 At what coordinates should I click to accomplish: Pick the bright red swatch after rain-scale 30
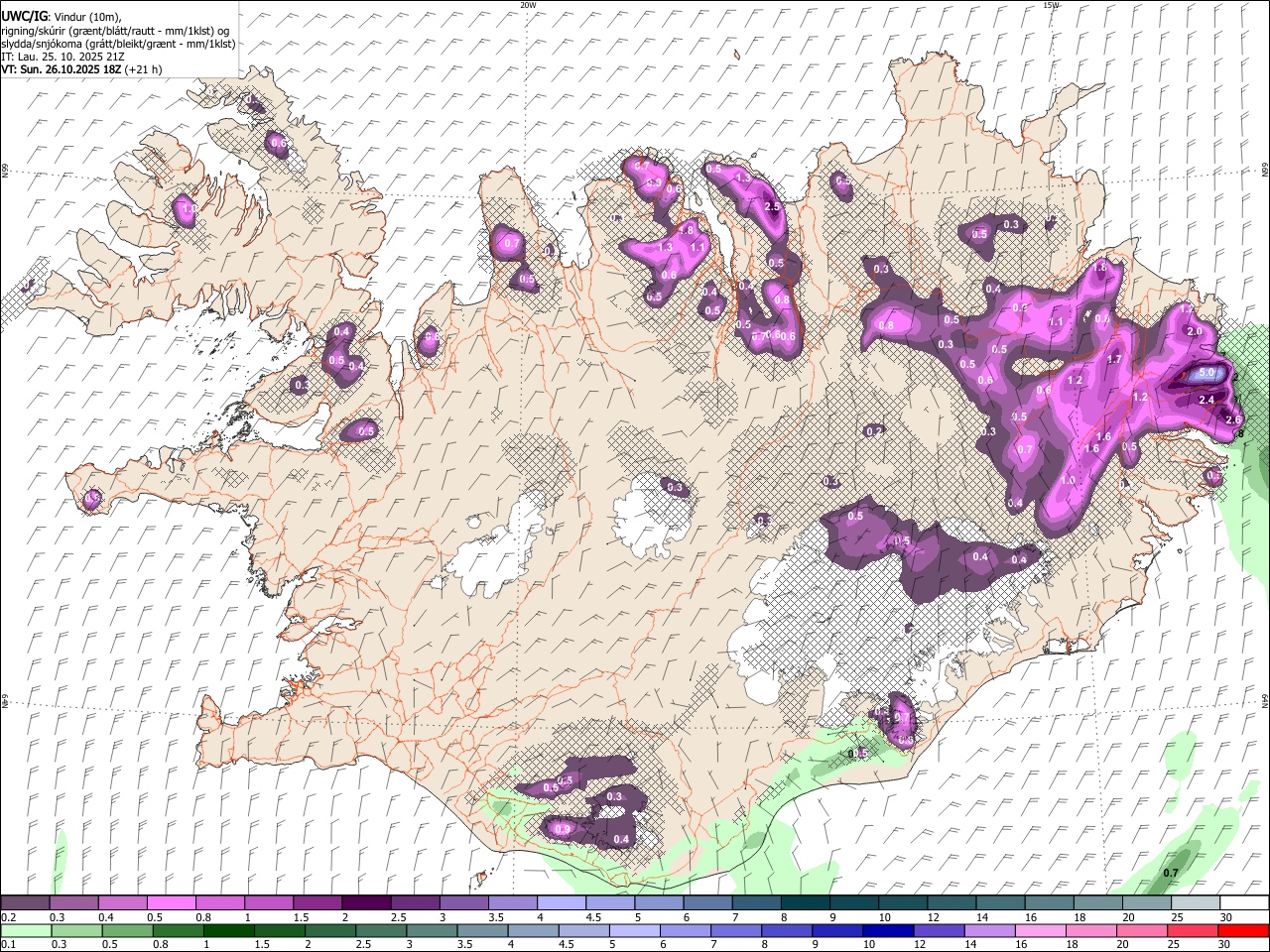(1242, 930)
